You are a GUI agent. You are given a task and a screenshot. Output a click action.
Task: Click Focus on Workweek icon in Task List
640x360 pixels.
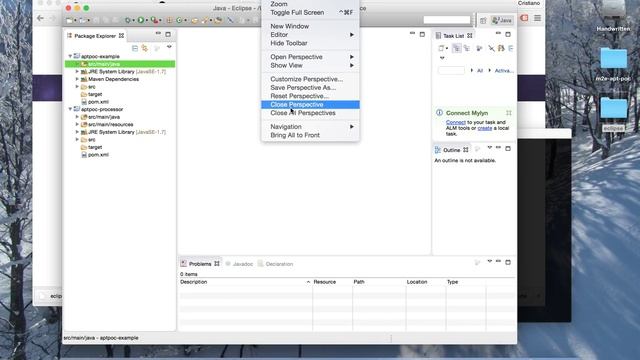point(480,49)
